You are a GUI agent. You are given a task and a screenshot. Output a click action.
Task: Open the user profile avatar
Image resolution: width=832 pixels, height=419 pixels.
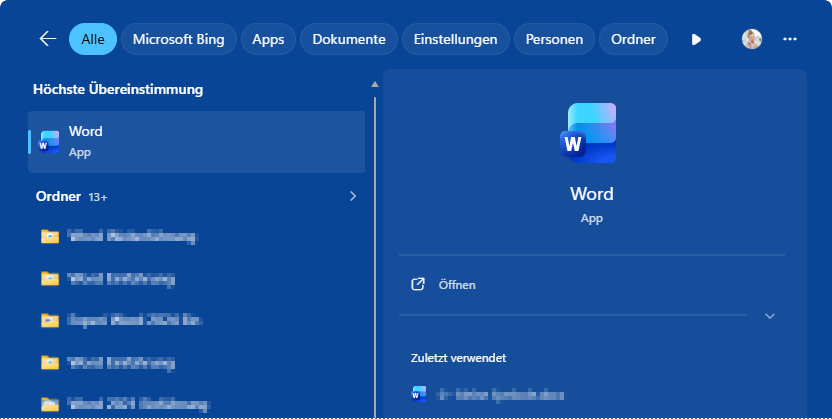pos(751,39)
